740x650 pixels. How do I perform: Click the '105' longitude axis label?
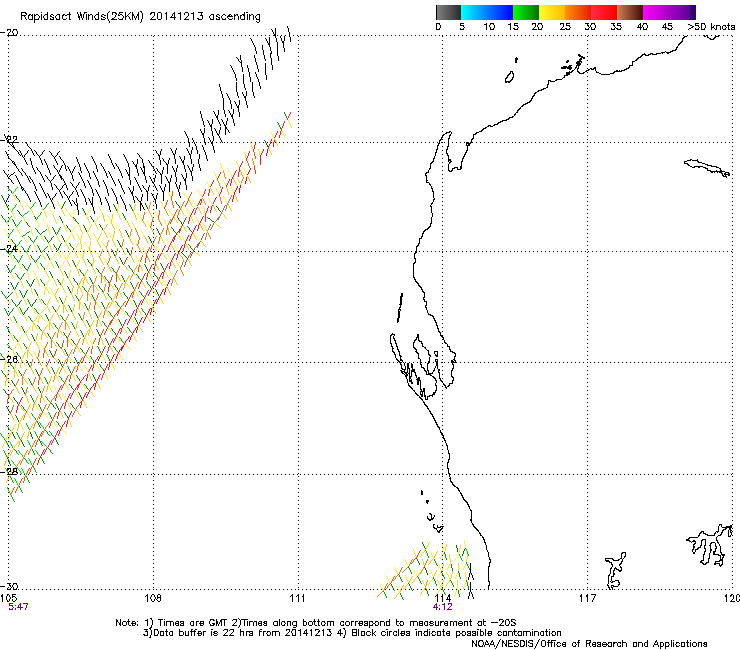click(8, 598)
